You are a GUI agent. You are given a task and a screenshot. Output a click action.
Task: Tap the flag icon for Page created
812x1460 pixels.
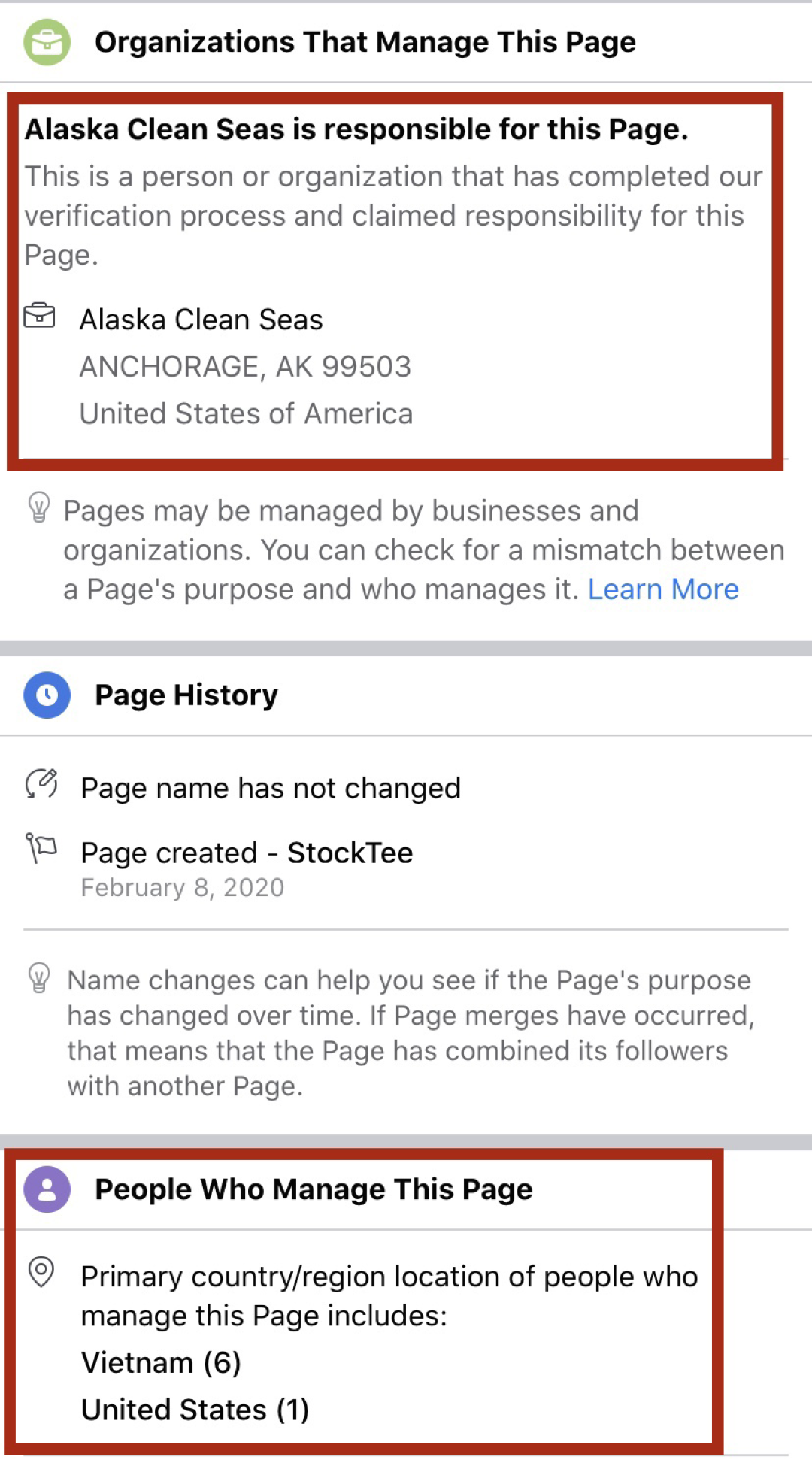pyautogui.click(x=41, y=849)
